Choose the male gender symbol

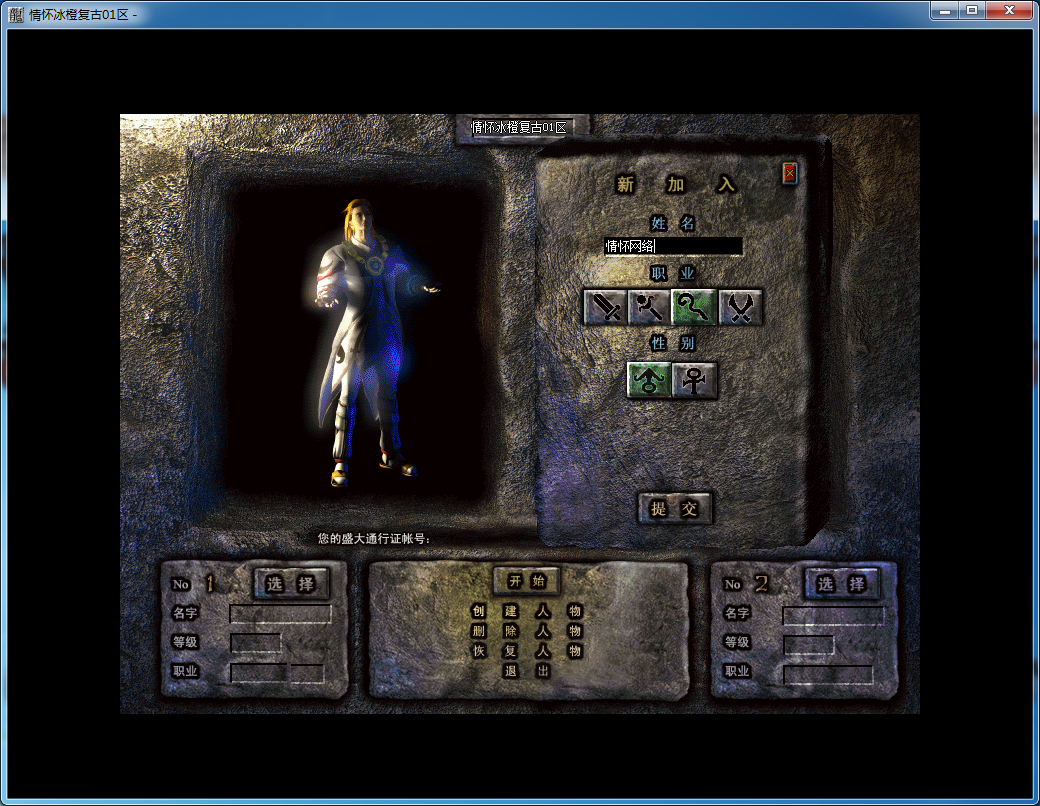pos(649,380)
